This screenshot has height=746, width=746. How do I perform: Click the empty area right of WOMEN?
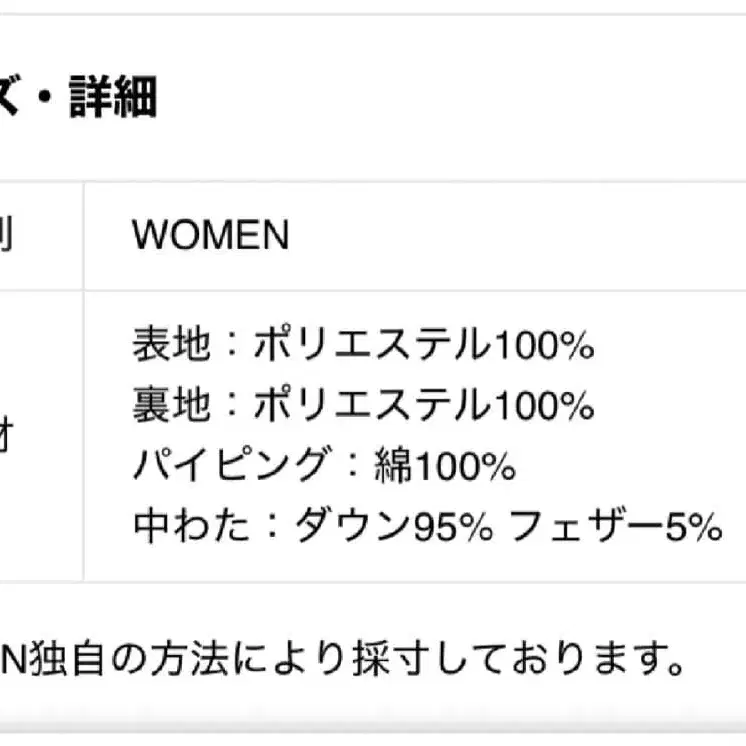520,236
